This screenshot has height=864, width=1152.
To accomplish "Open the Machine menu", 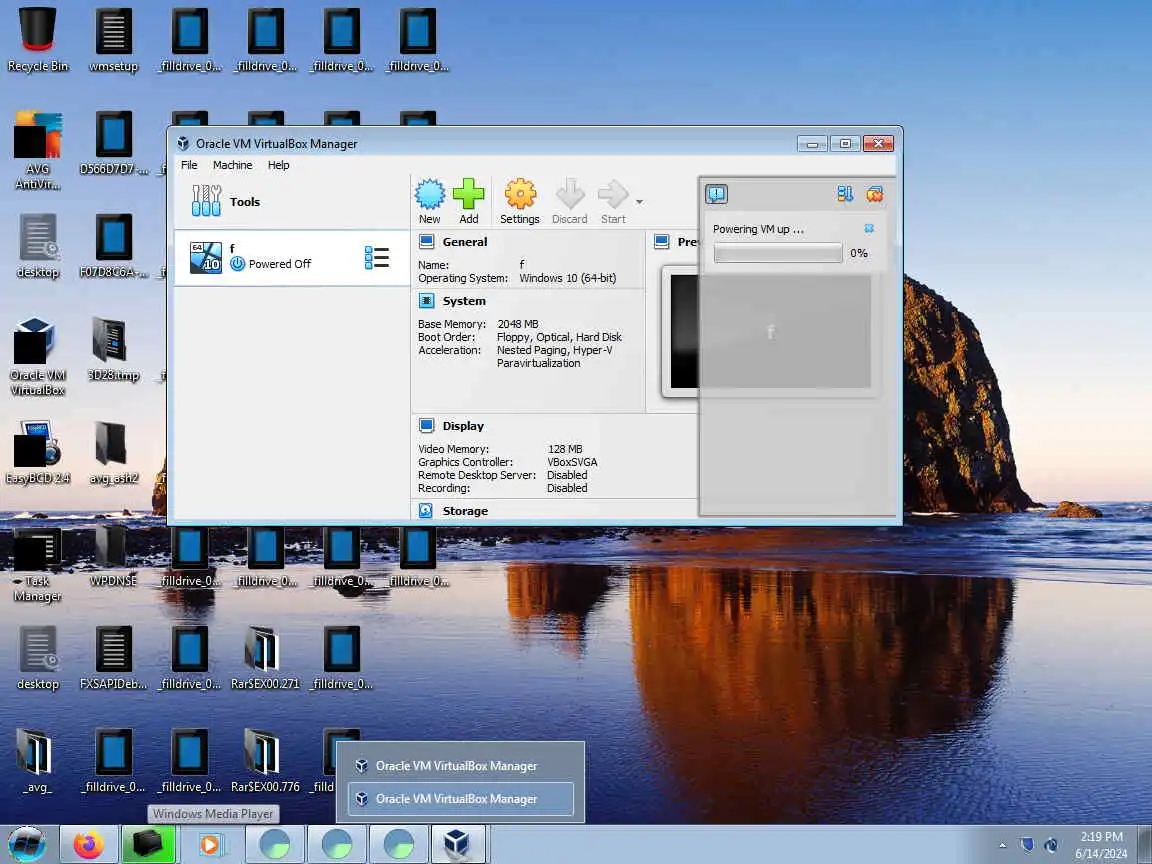I will [x=232, y=165].
